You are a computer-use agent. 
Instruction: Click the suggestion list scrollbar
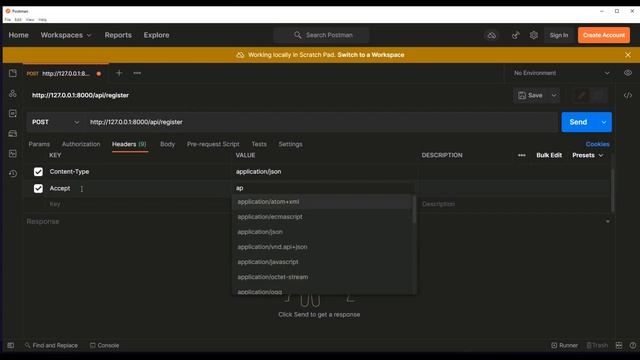[x=414, y=210]
